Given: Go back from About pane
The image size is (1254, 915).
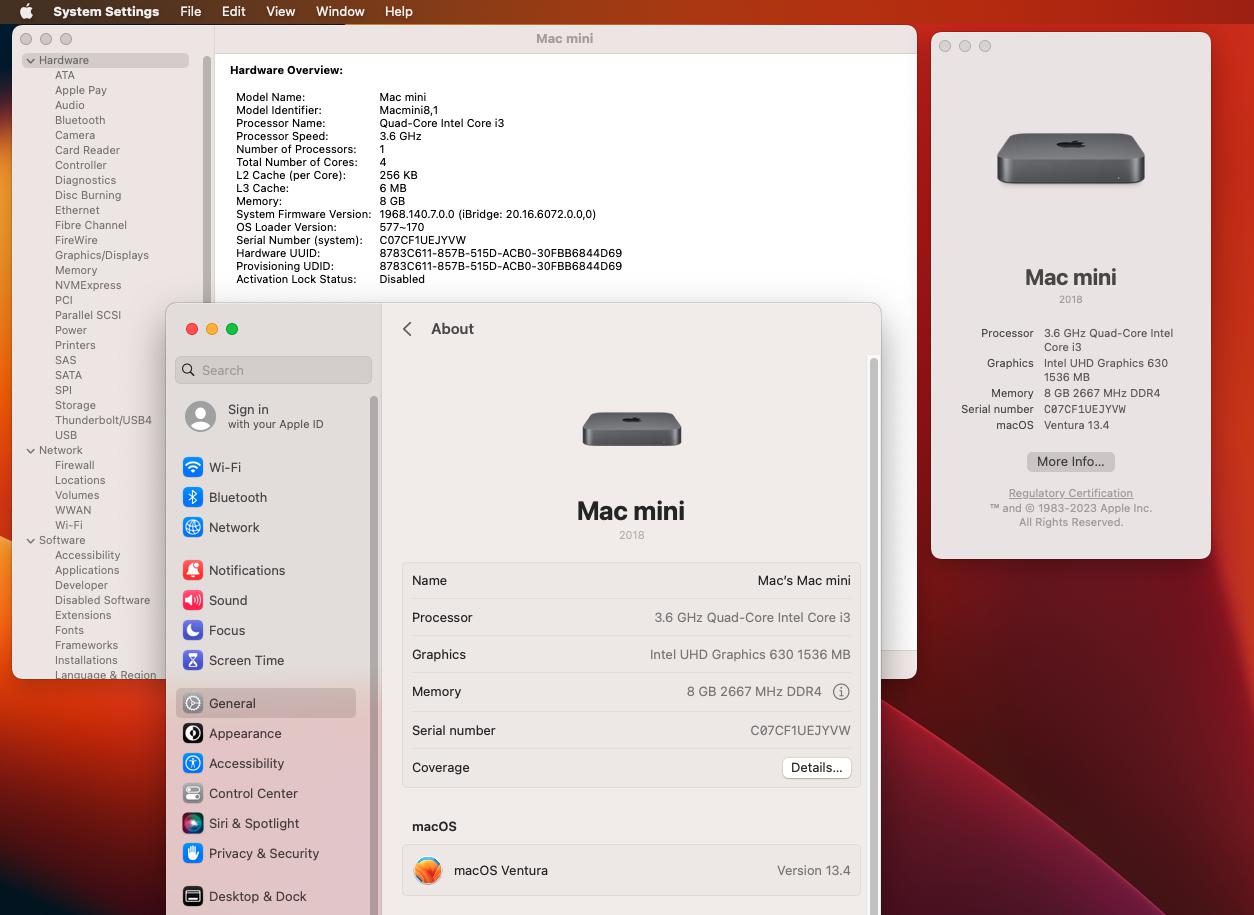Looking at the screenshot, I should (407, 329).
